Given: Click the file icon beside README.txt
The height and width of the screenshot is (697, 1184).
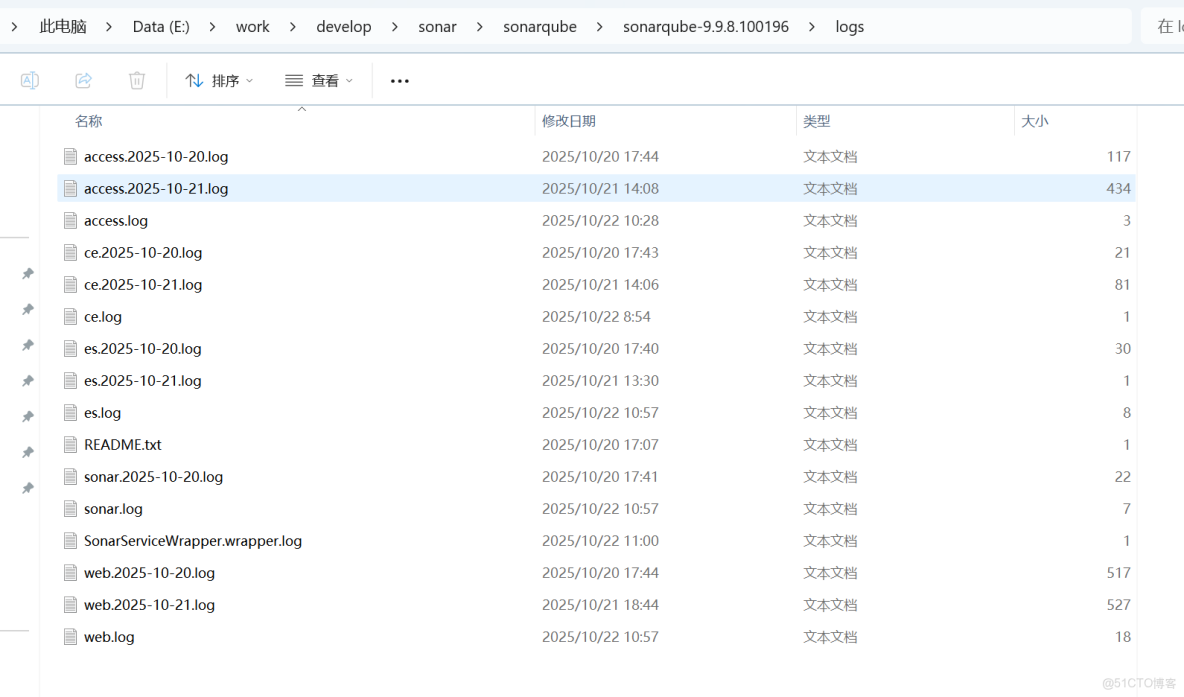Looking at the screenshot, I should (70, 444).
